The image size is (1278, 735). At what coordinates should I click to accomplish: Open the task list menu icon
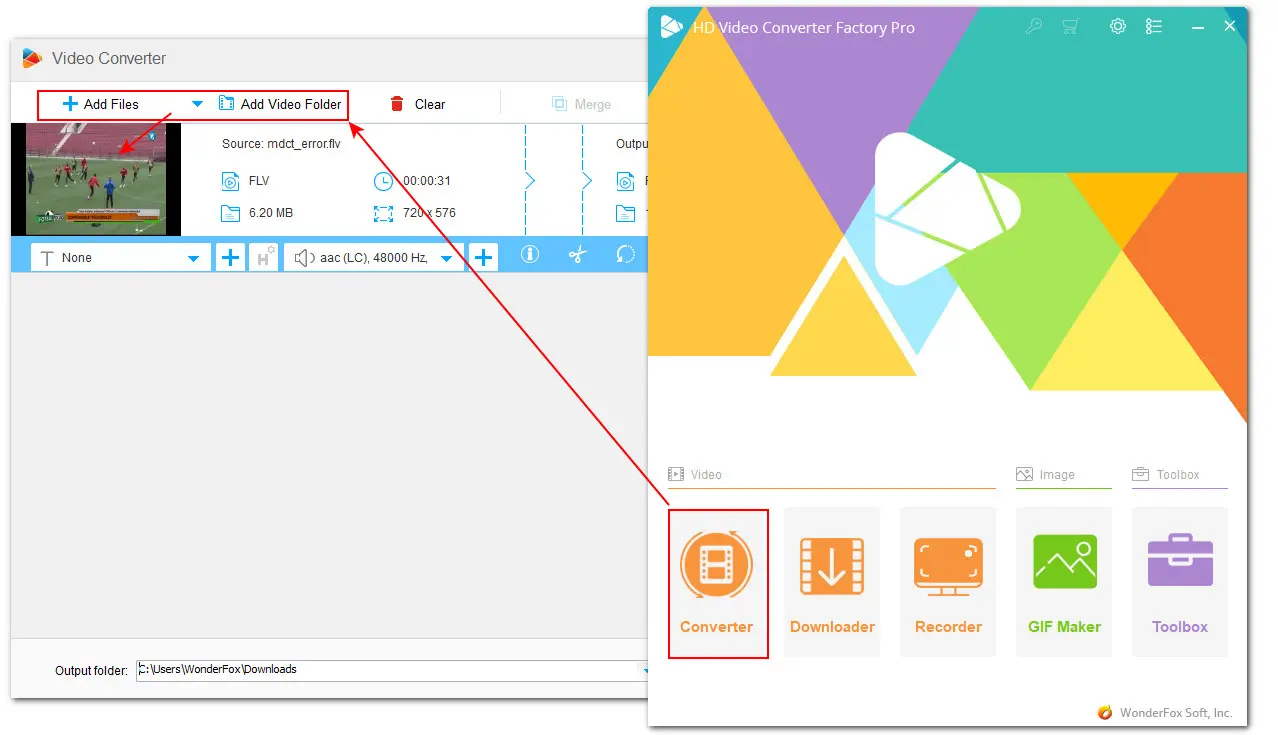coord(1154,27)
